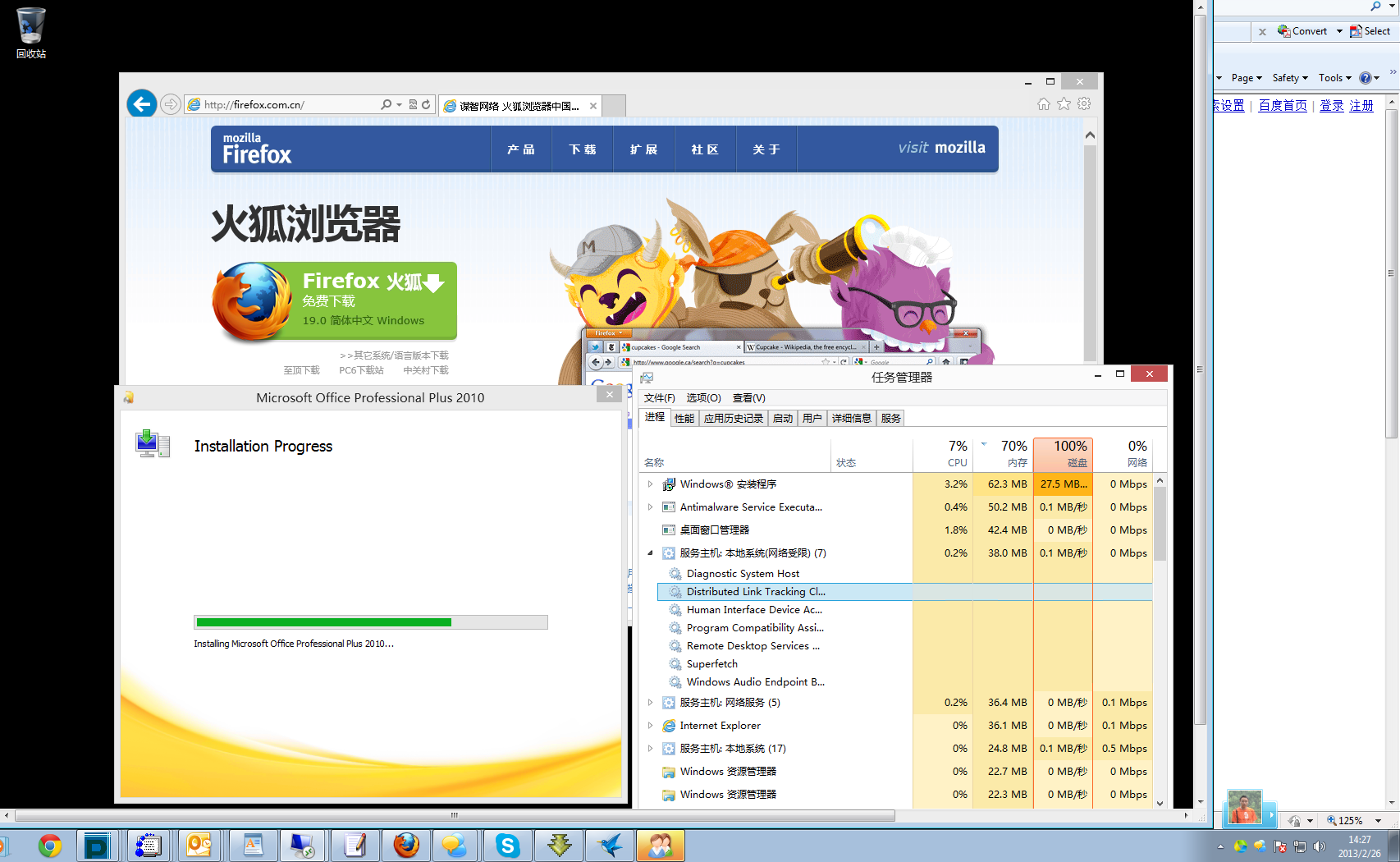Expand the Internet Explorer process row

[x=650, y=726]
